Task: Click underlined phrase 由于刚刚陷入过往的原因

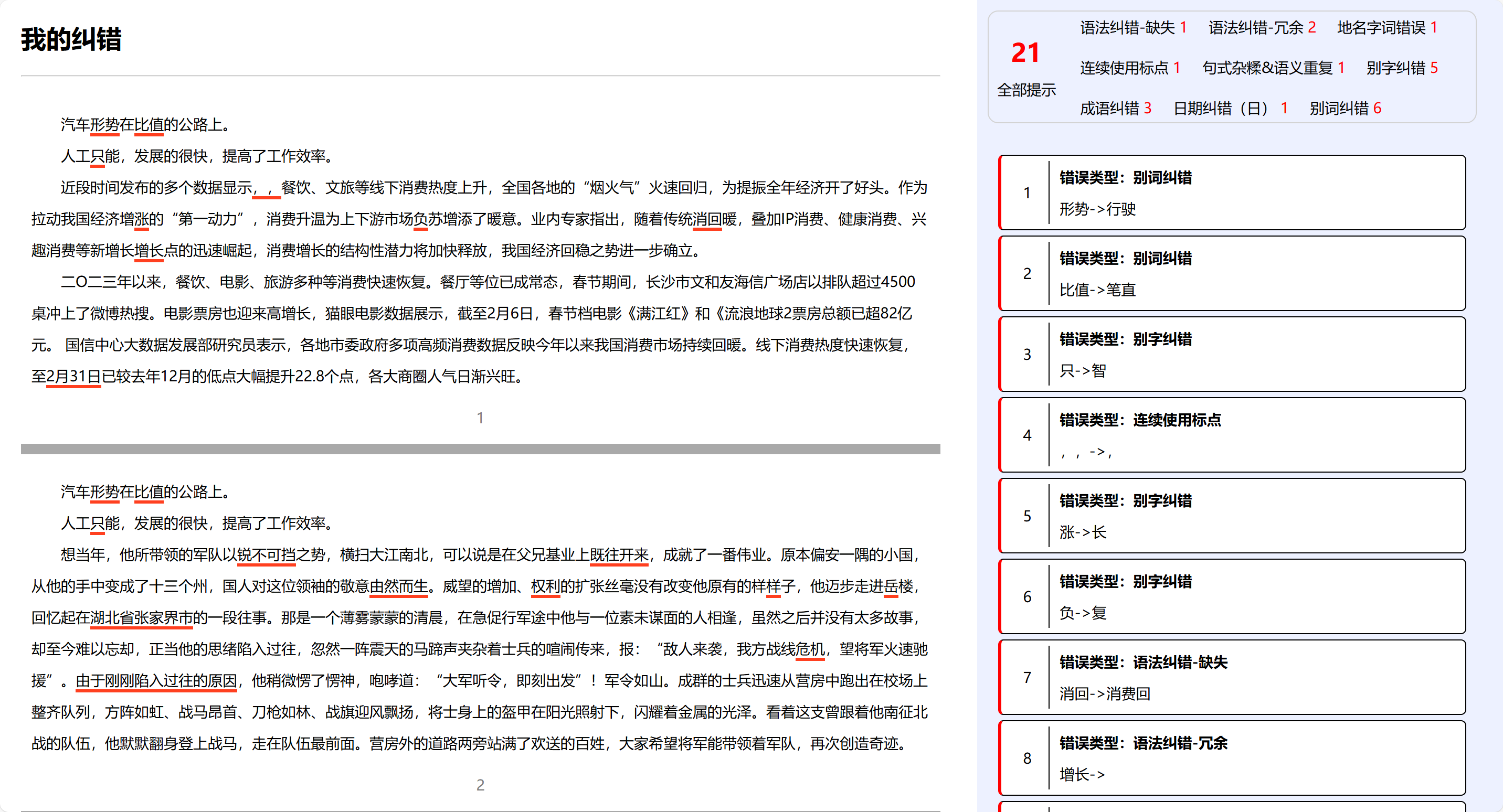Action: pos(156,681)
